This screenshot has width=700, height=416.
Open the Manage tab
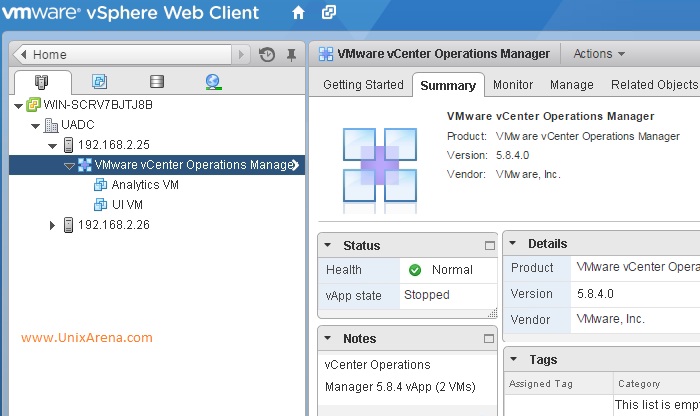tap(572, 84)
